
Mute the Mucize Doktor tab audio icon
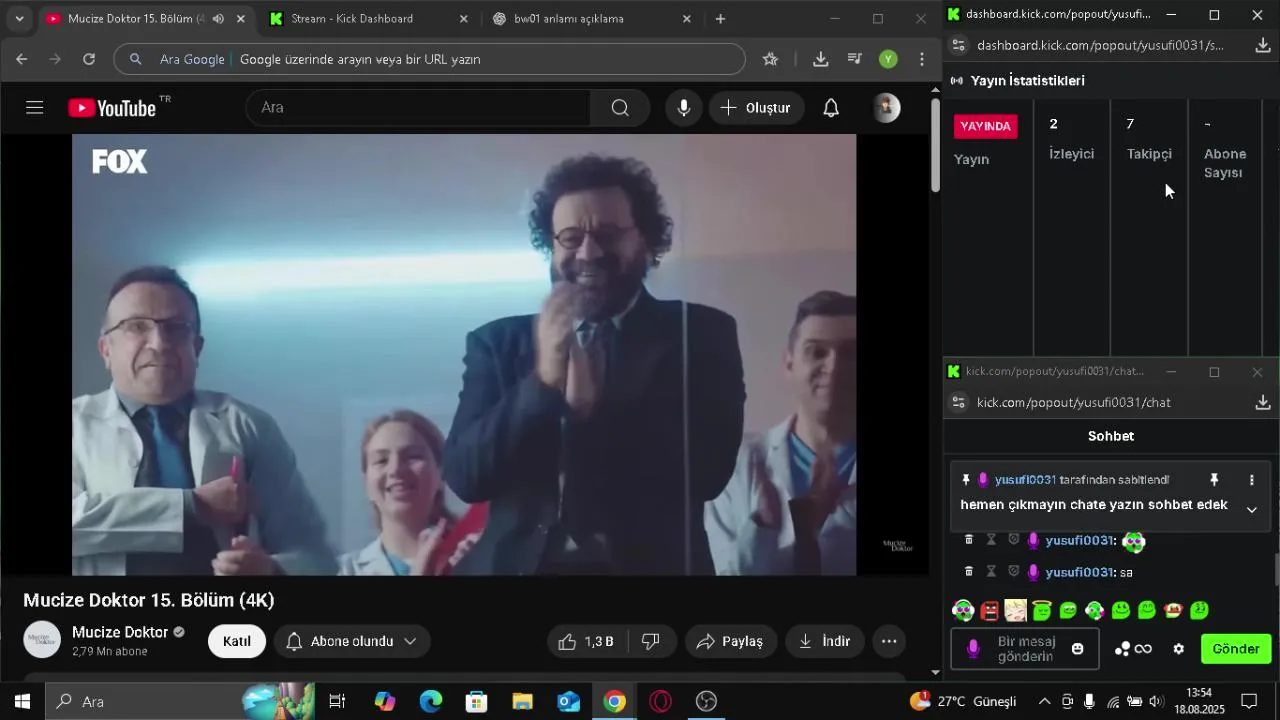tap(218, 19)
